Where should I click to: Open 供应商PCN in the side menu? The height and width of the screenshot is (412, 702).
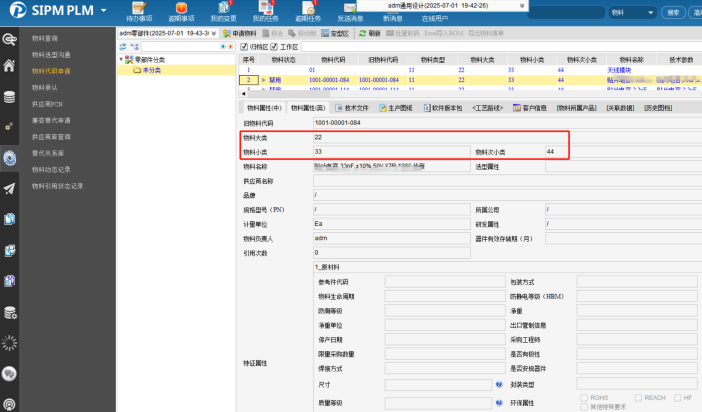pos(47,104)
